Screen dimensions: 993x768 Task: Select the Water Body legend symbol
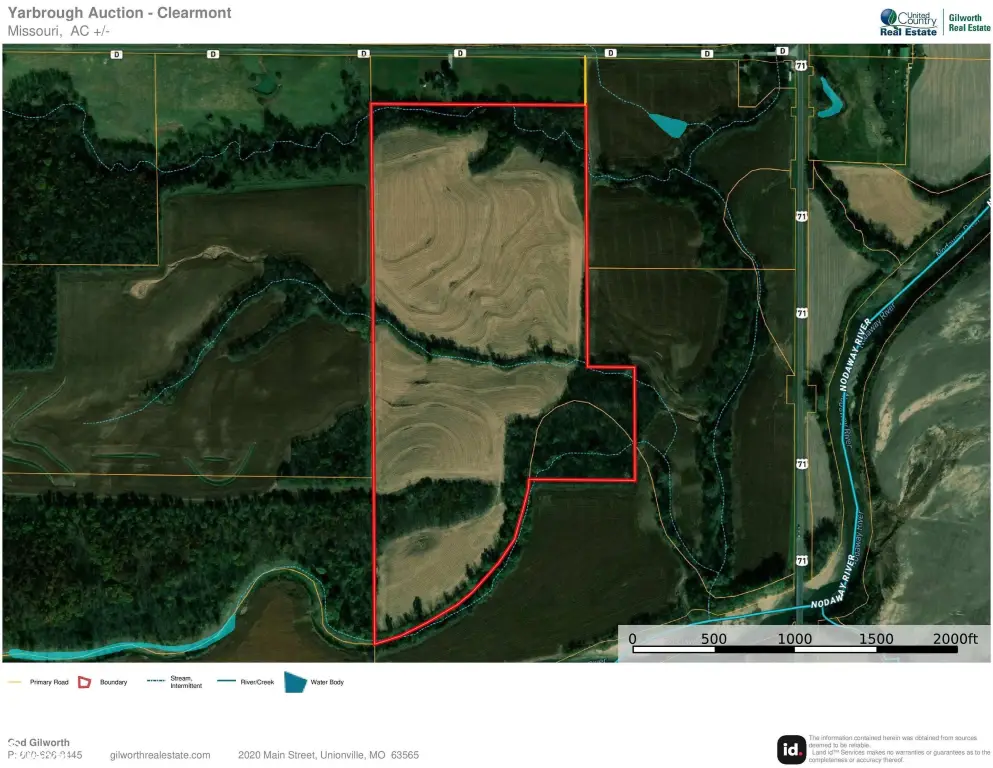click(295, 682)
